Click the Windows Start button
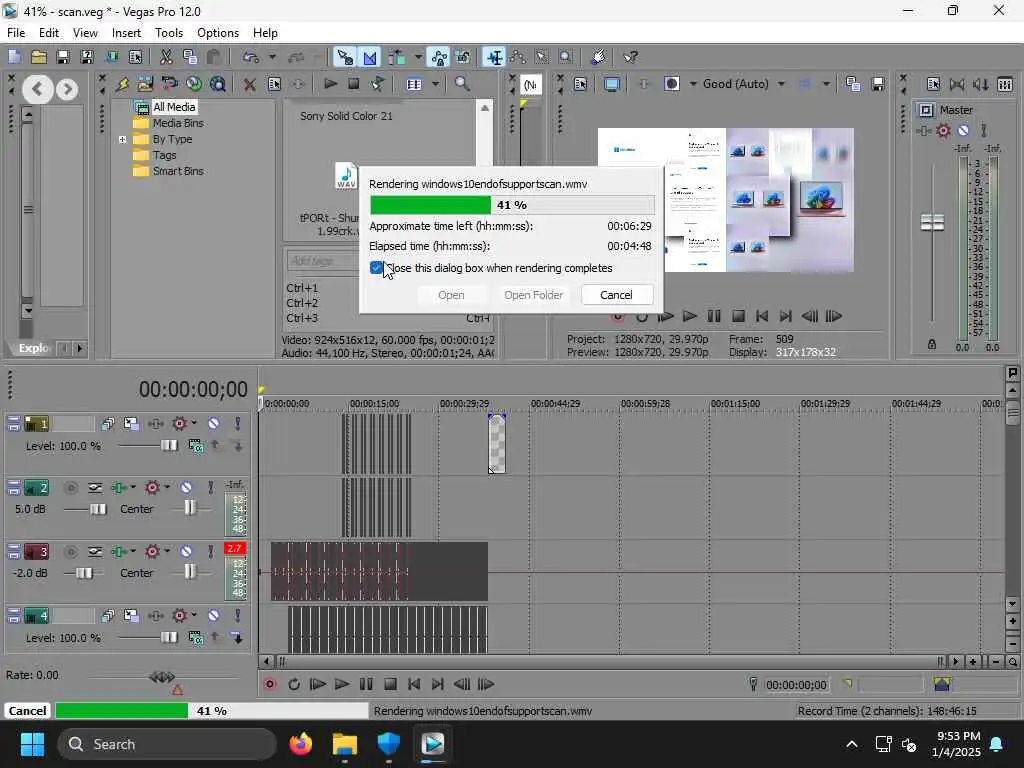Screen dimensions: 1024x768 [32, 744]
